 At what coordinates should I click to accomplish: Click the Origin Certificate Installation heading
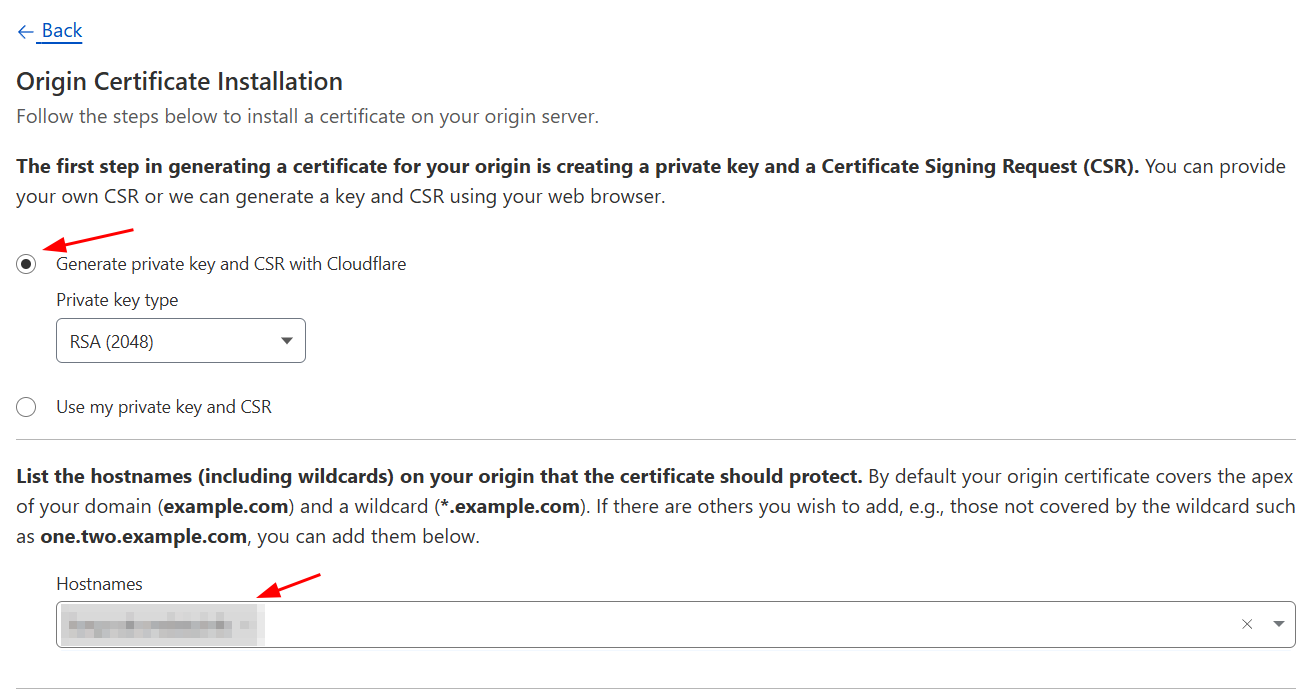tap(179, 81)
